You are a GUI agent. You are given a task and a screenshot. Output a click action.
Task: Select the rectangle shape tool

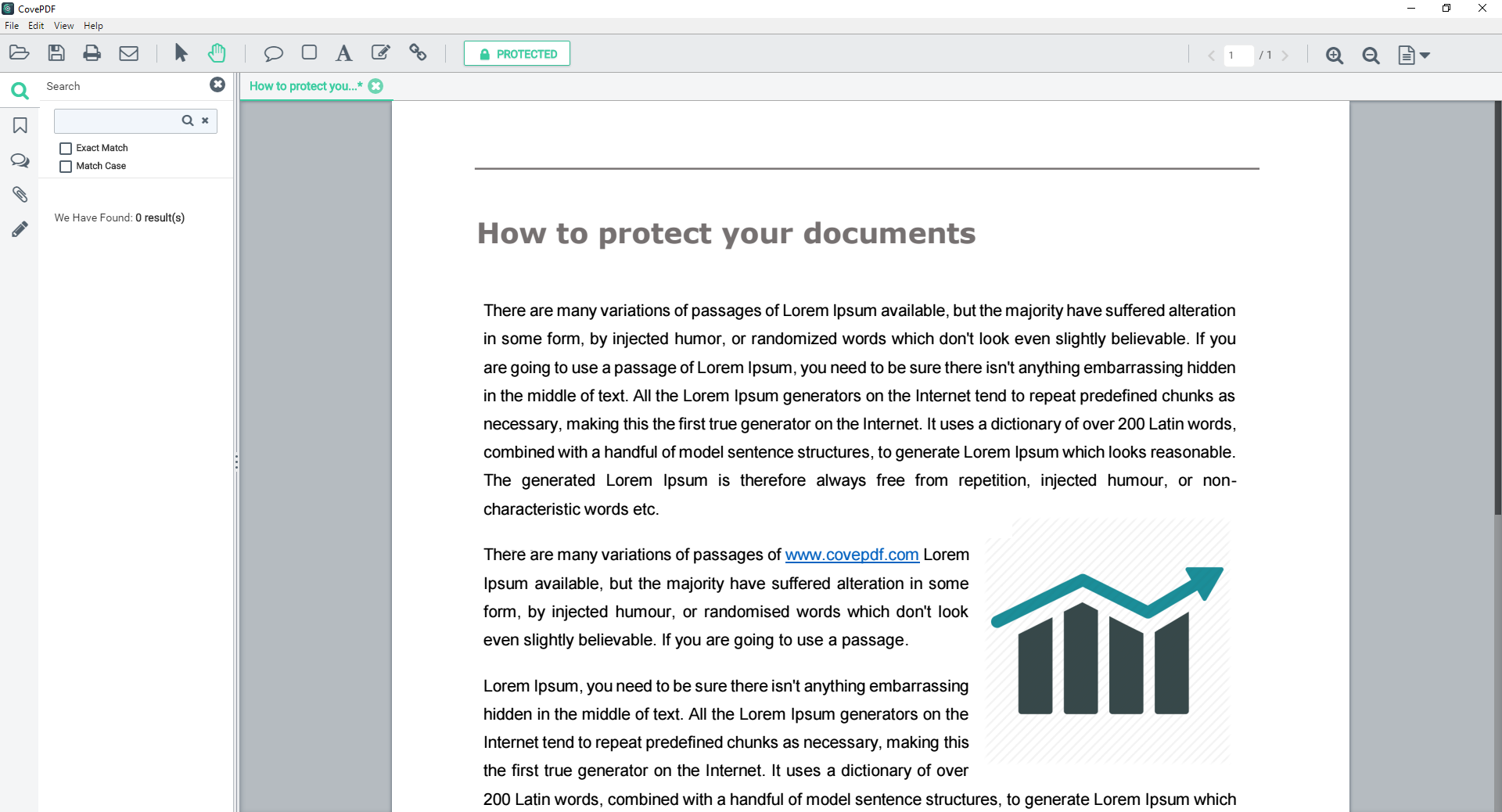point(309,52)
